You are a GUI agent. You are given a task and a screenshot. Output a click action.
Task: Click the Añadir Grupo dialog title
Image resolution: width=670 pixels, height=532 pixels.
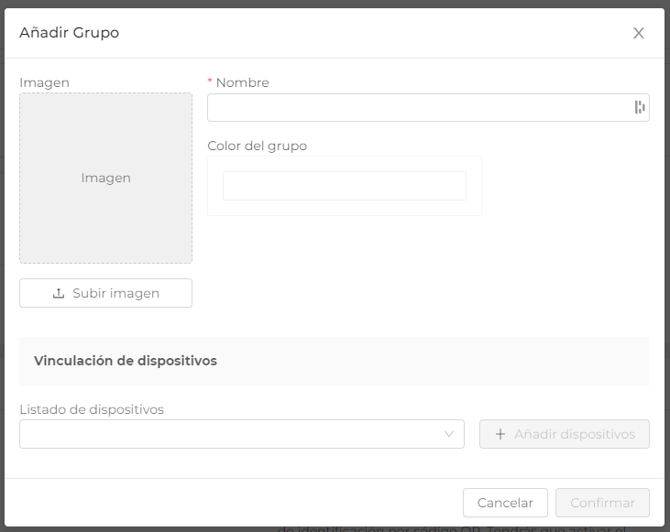coord(69,33)
